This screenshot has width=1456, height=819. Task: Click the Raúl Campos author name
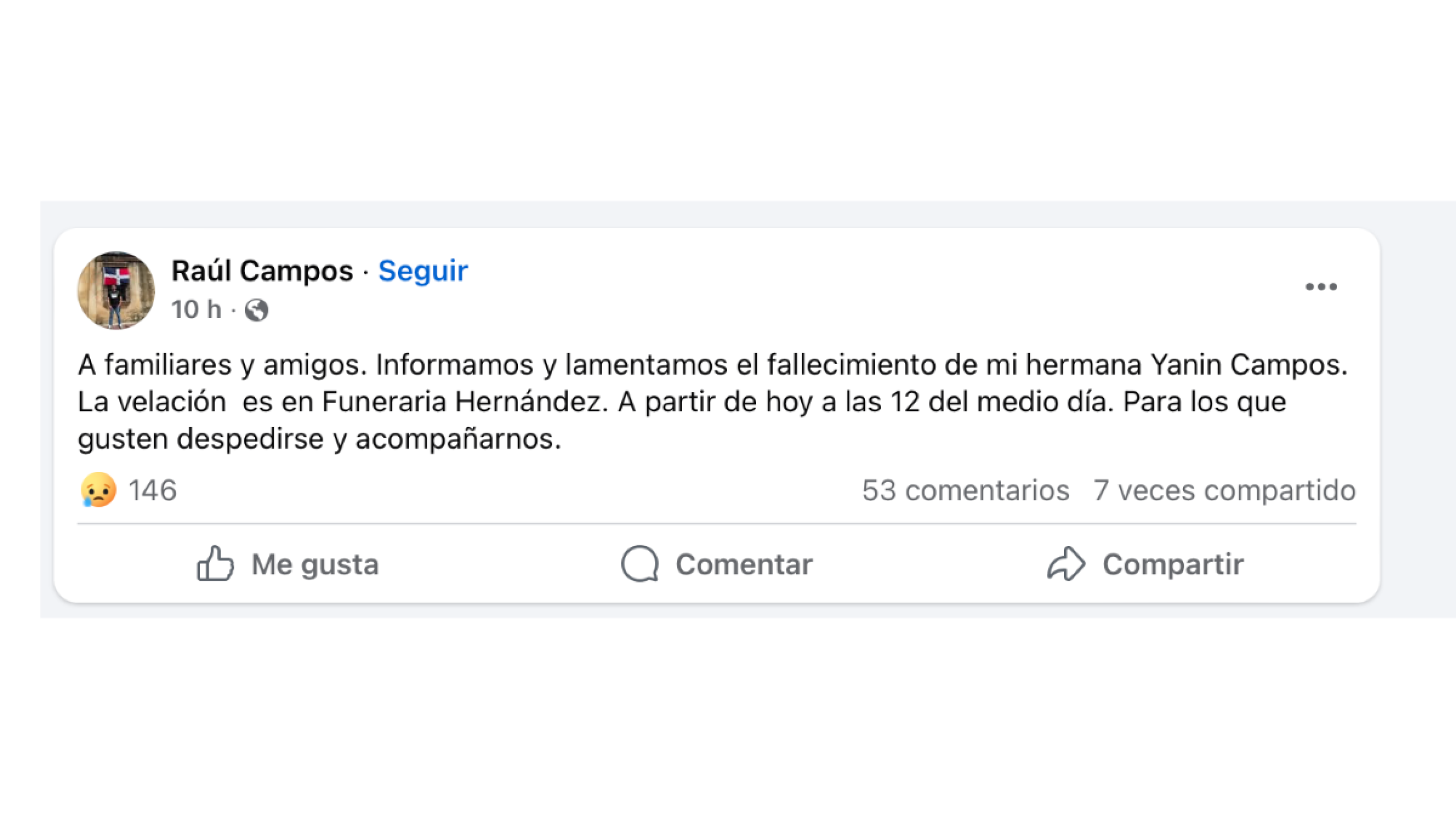tap(262, 271)
